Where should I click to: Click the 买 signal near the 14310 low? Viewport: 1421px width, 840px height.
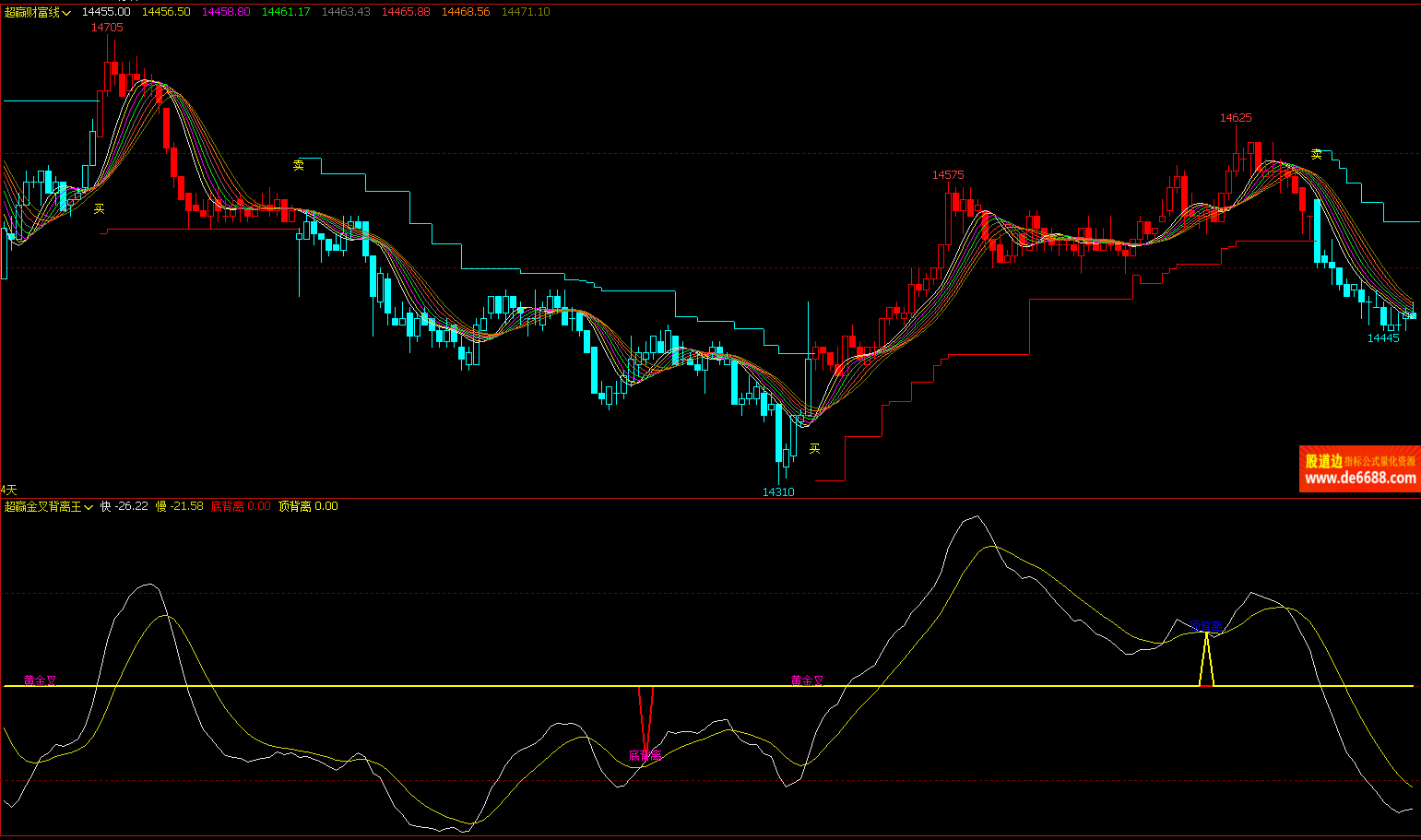[814, 448]
